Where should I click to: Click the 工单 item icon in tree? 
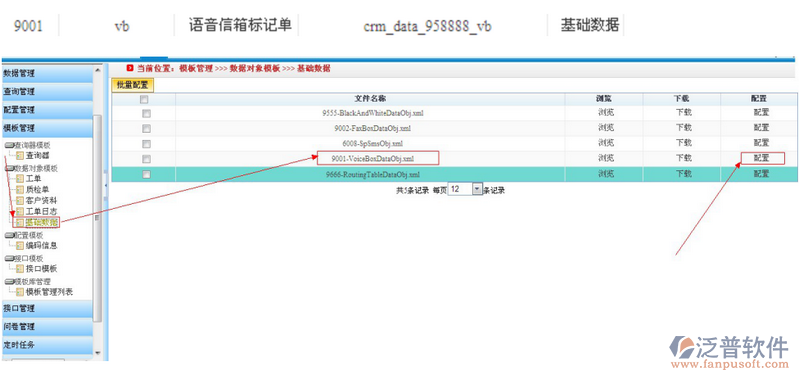tap(20, 179)
